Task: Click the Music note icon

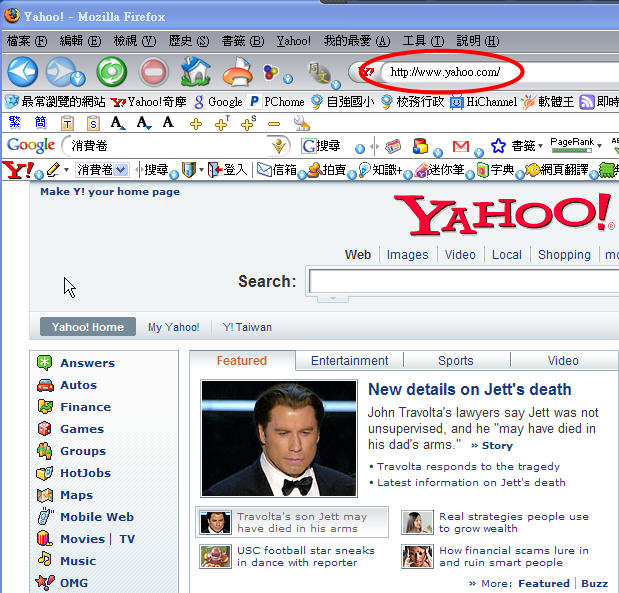Action: point(44,559)
